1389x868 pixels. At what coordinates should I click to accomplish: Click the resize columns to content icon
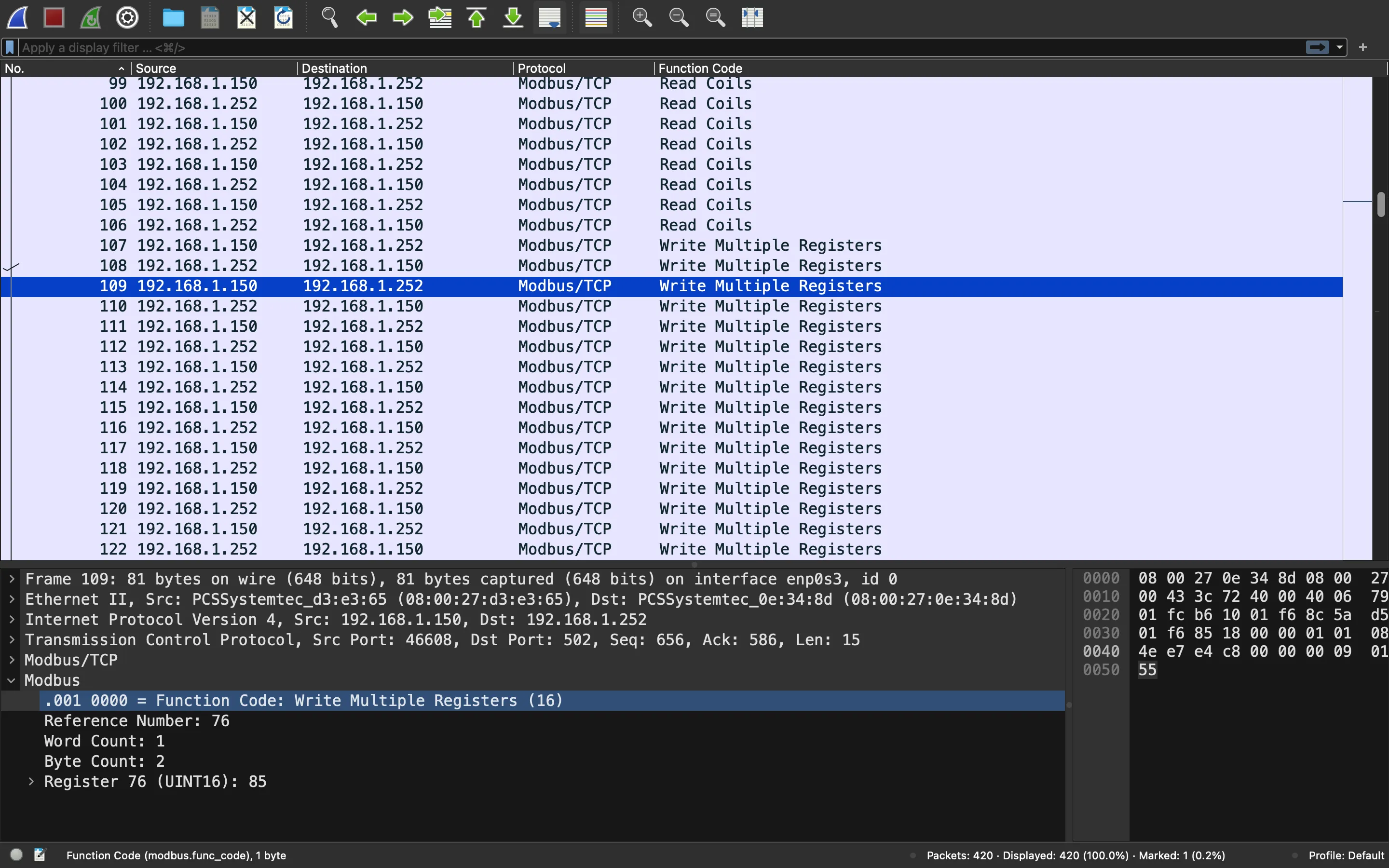pyautogui.click(x=752, y=17)
